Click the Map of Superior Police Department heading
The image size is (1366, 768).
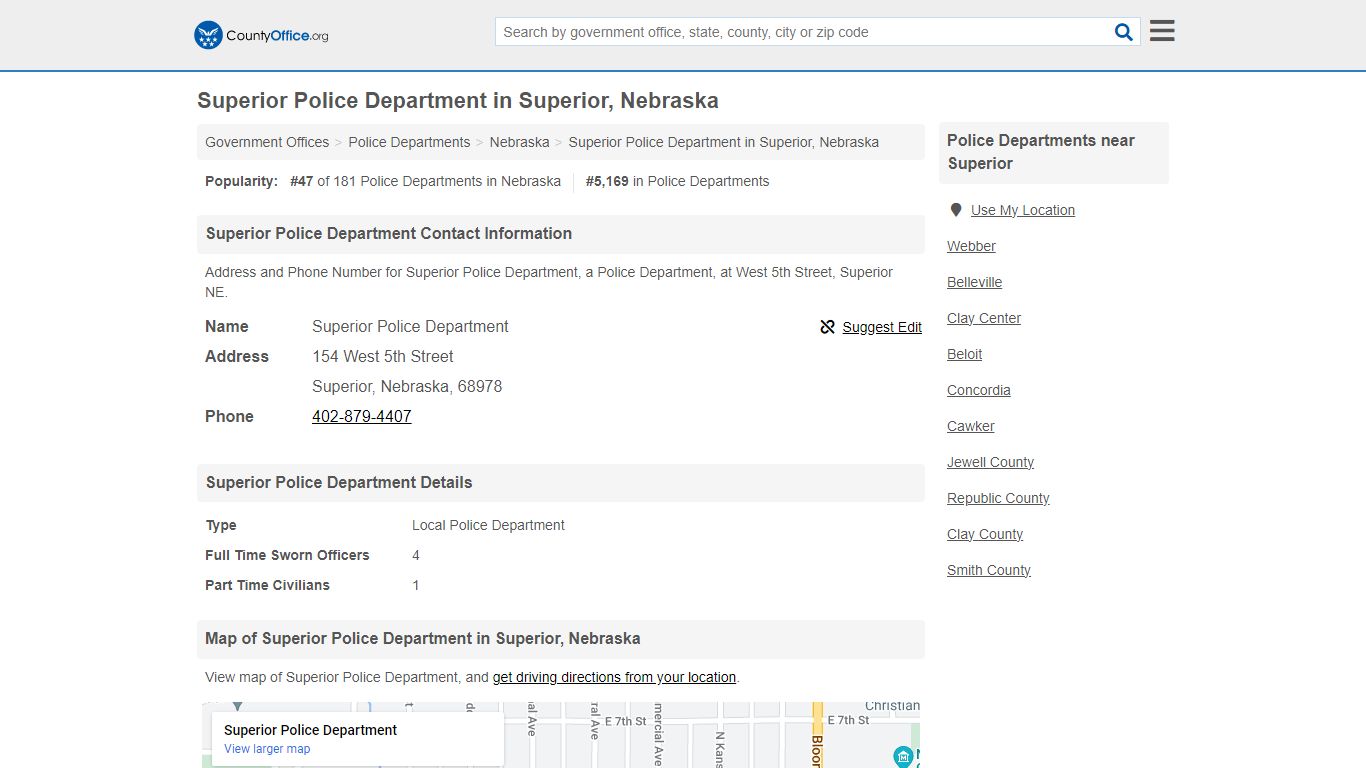point(423,638)
